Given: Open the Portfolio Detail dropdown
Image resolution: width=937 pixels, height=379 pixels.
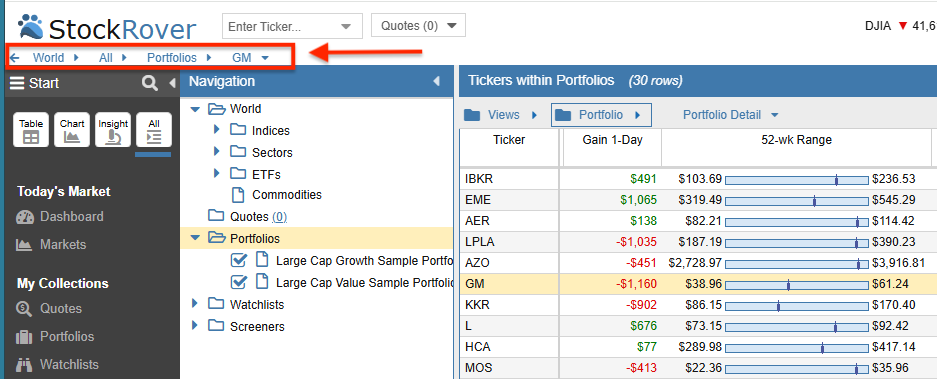Looking at the screenshot, I should point(731,115).
